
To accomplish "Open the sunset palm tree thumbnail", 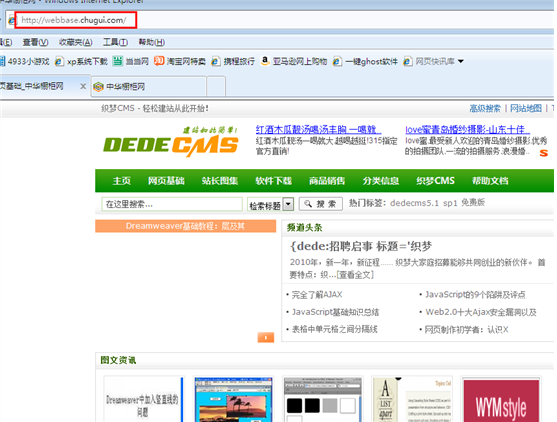I will click(x=234, y=399).
